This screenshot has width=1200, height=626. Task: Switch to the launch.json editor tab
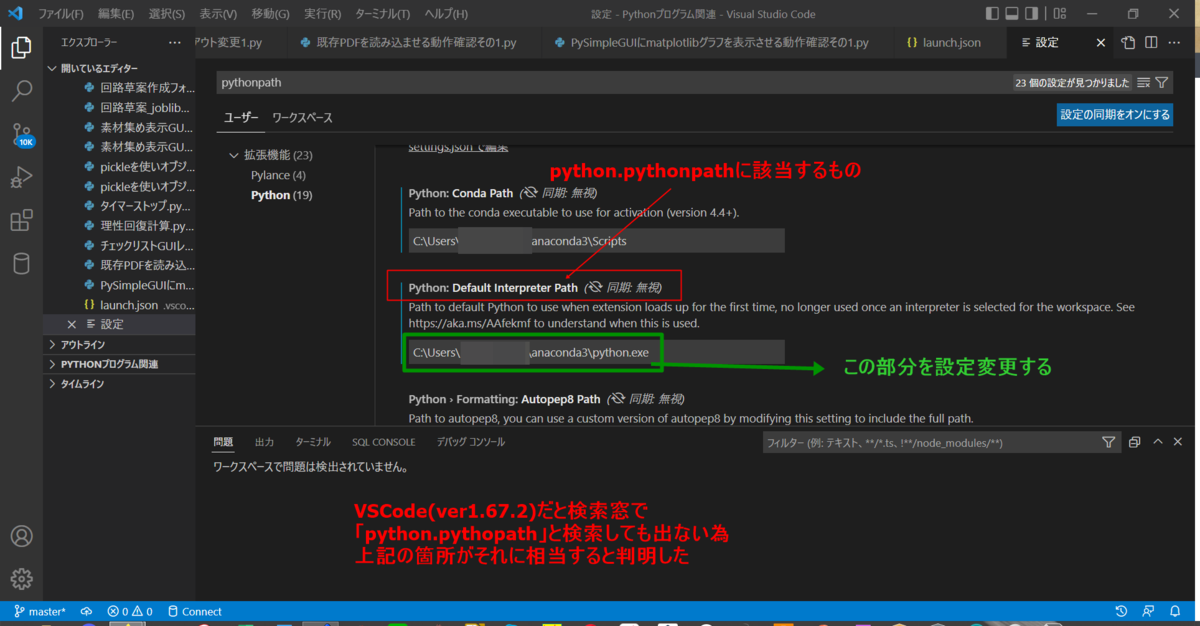click(x=943, y=43)
